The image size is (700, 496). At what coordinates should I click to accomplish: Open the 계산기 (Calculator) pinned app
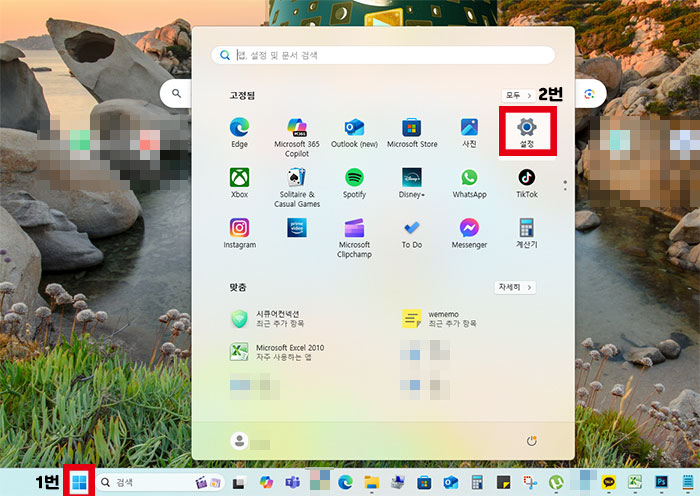pyautogui.click(x=527, y=233)
